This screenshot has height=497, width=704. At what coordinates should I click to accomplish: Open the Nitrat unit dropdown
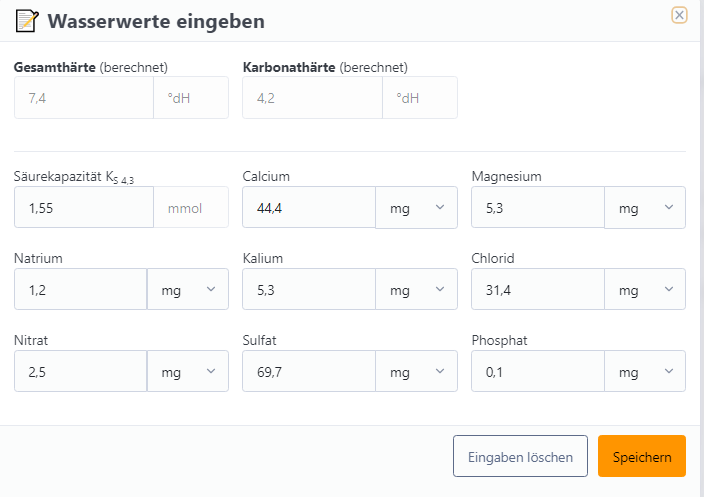(188, 371)
